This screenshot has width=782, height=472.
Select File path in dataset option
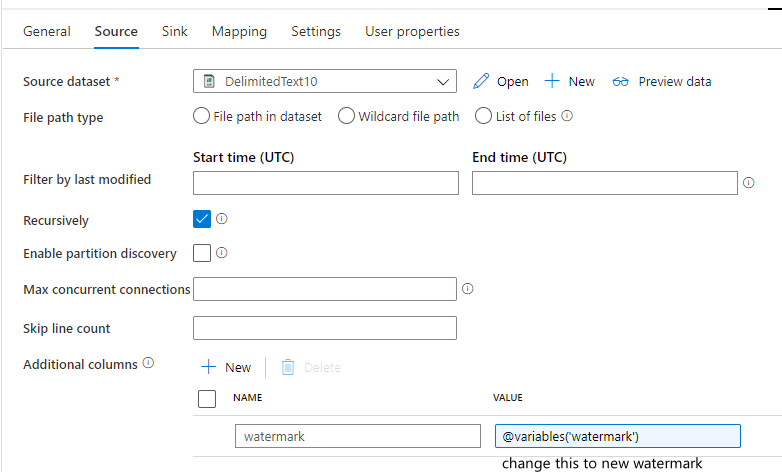[x=201, y=116]
